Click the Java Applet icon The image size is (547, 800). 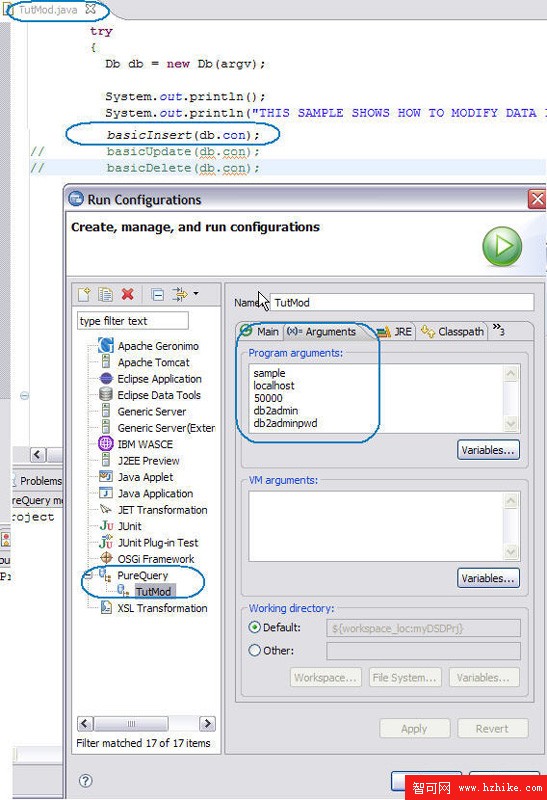(x=106, y=477)
